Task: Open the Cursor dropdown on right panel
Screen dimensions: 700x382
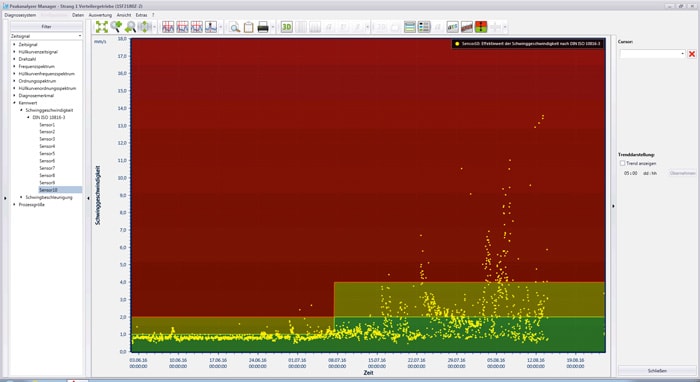Action: [652, 54]
